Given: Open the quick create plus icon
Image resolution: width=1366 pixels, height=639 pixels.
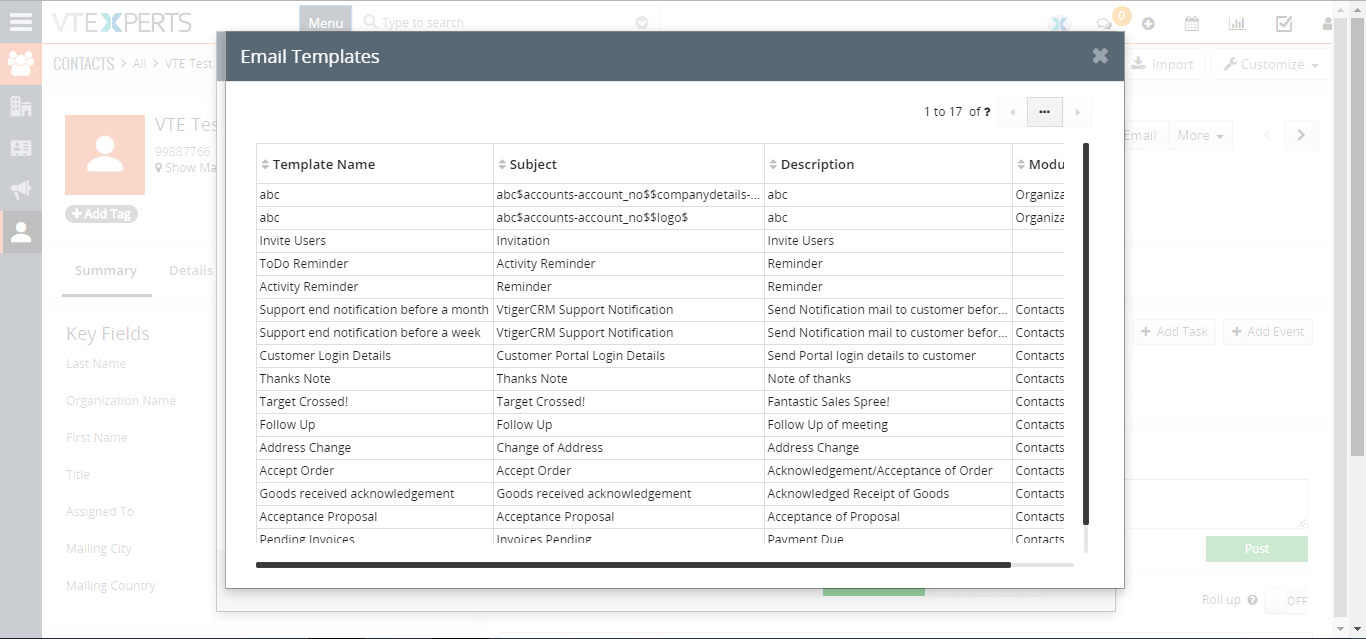Looking at the screenshot, I should [x=1148, y=22].
